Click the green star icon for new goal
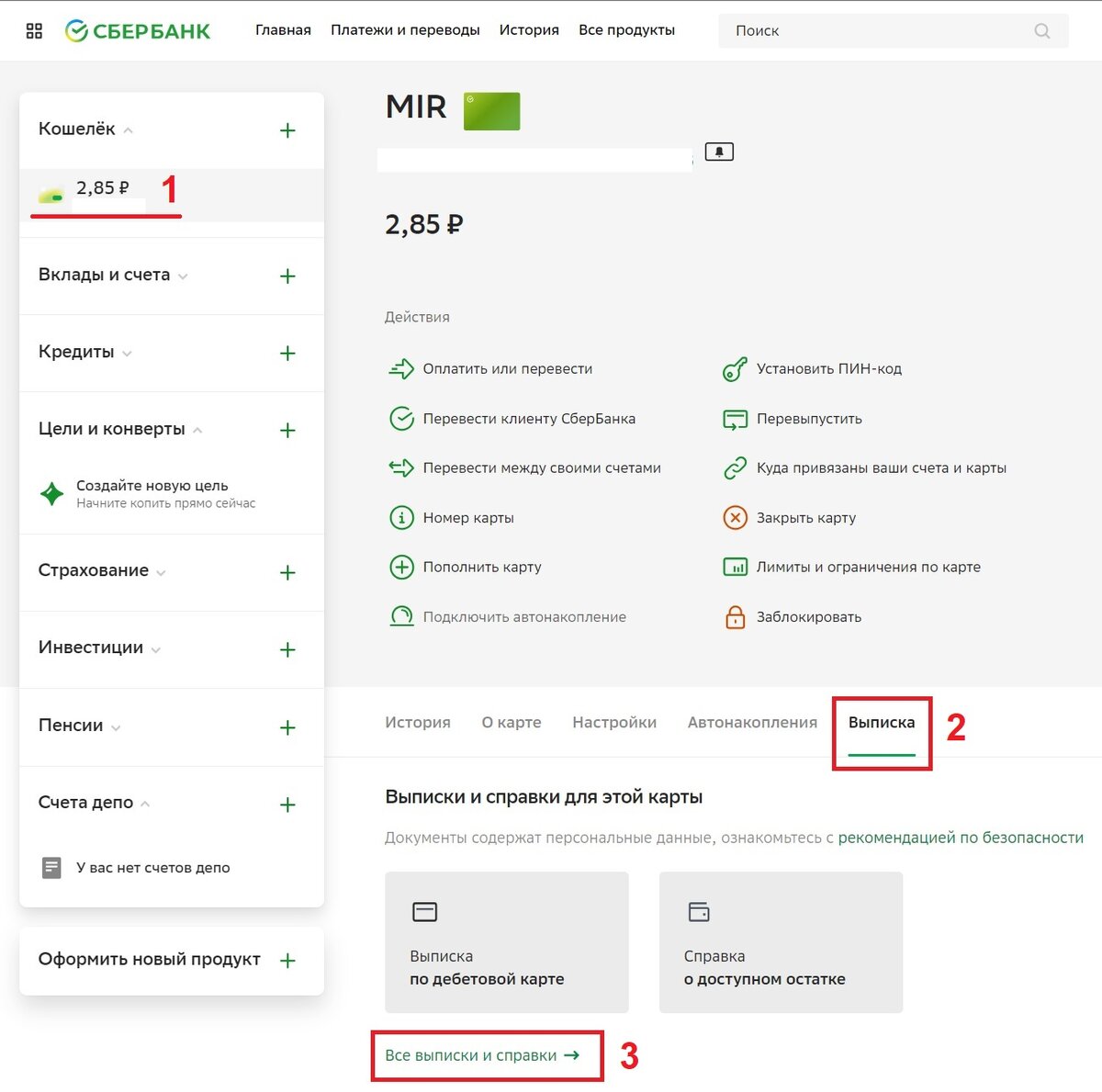This screenshot has height=1092, width=1102. point(52,493)
